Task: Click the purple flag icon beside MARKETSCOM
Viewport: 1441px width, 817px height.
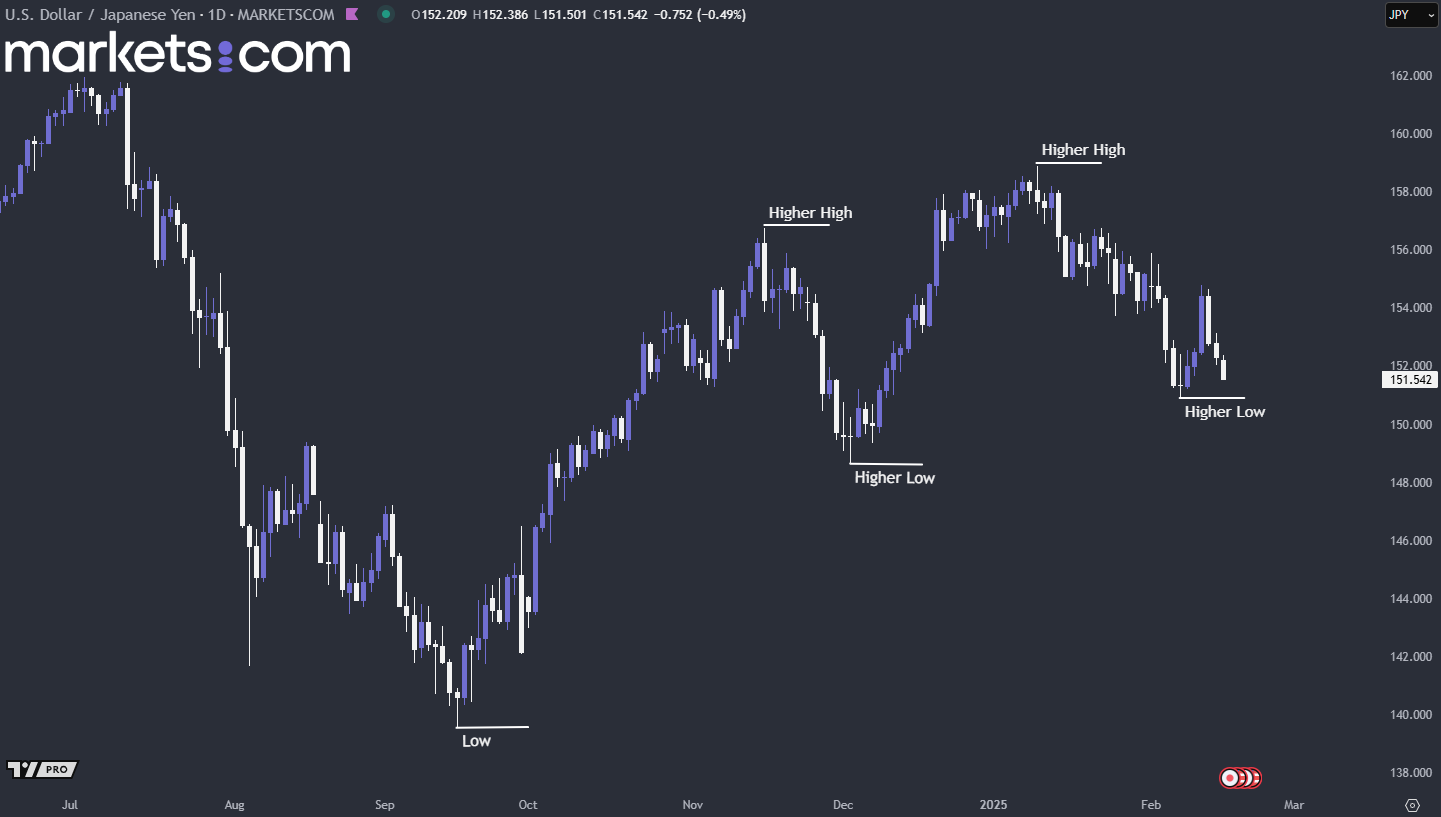Action: click(x=351, y=15)
